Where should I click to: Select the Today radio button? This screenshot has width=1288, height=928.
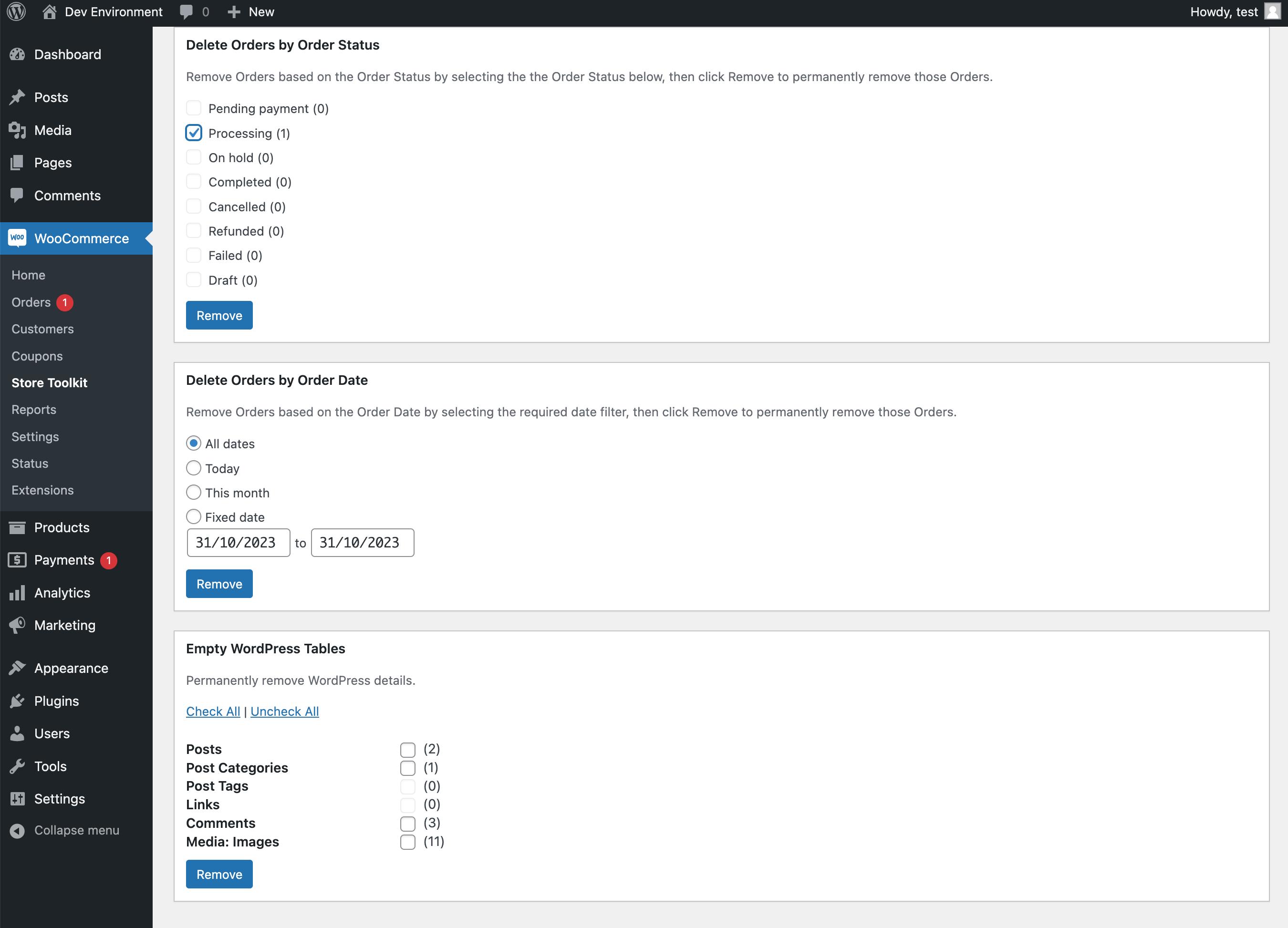pos(193,468)
